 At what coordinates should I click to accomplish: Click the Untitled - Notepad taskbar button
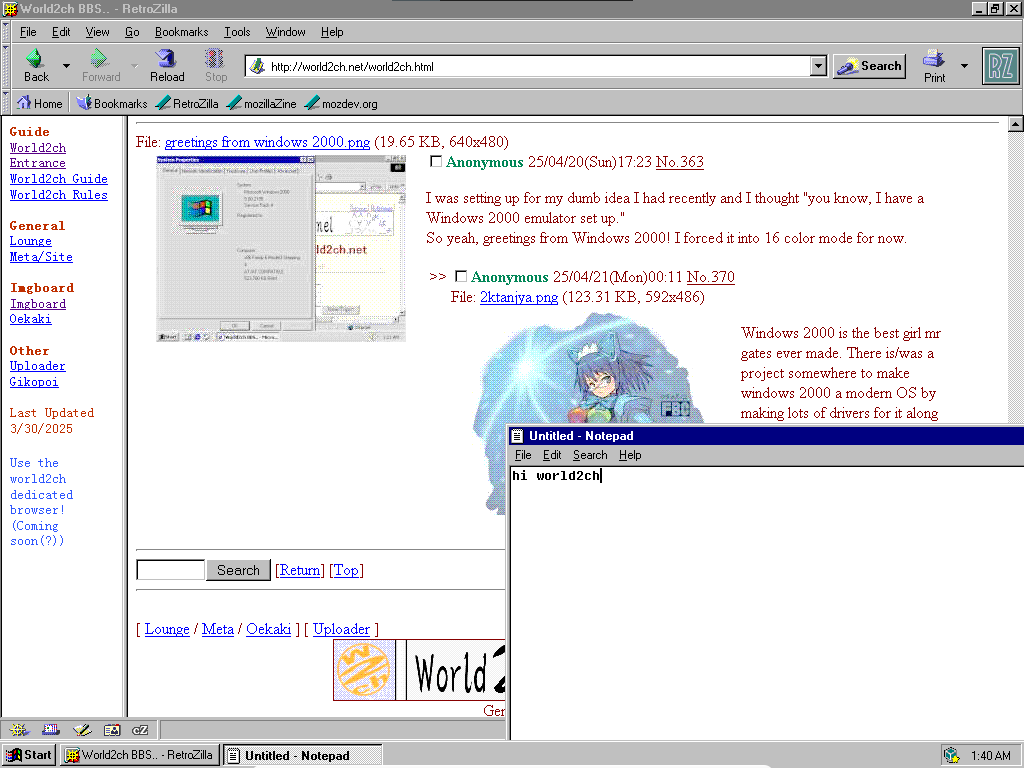[x=302, y=755]
